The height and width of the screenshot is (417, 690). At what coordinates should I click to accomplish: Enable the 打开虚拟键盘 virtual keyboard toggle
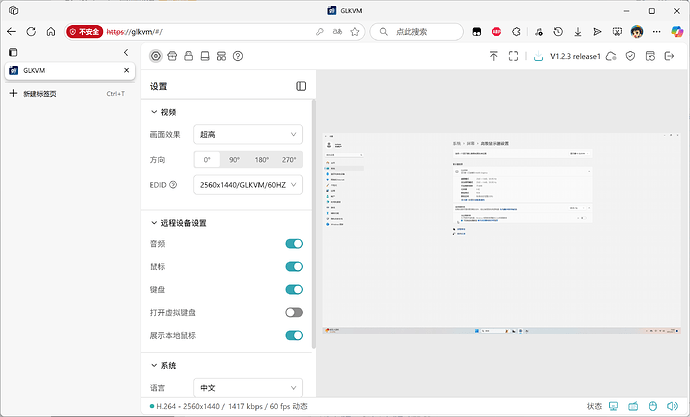[294, 312]
